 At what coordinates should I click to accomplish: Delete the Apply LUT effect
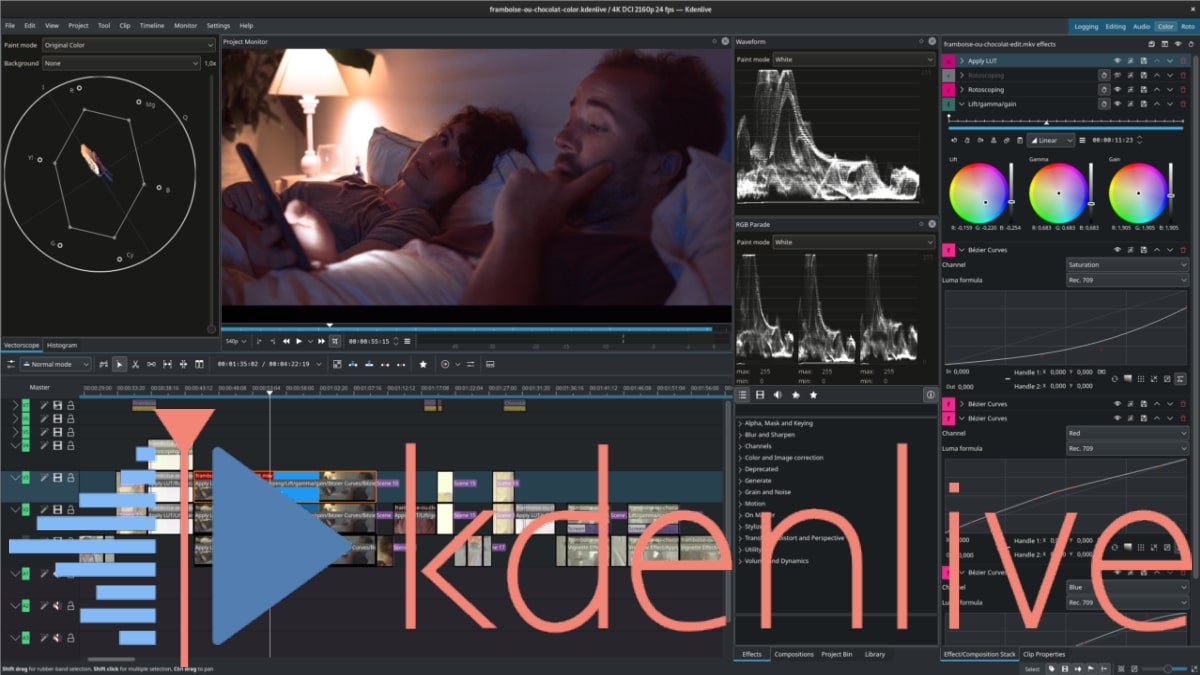pos(1183,61)
